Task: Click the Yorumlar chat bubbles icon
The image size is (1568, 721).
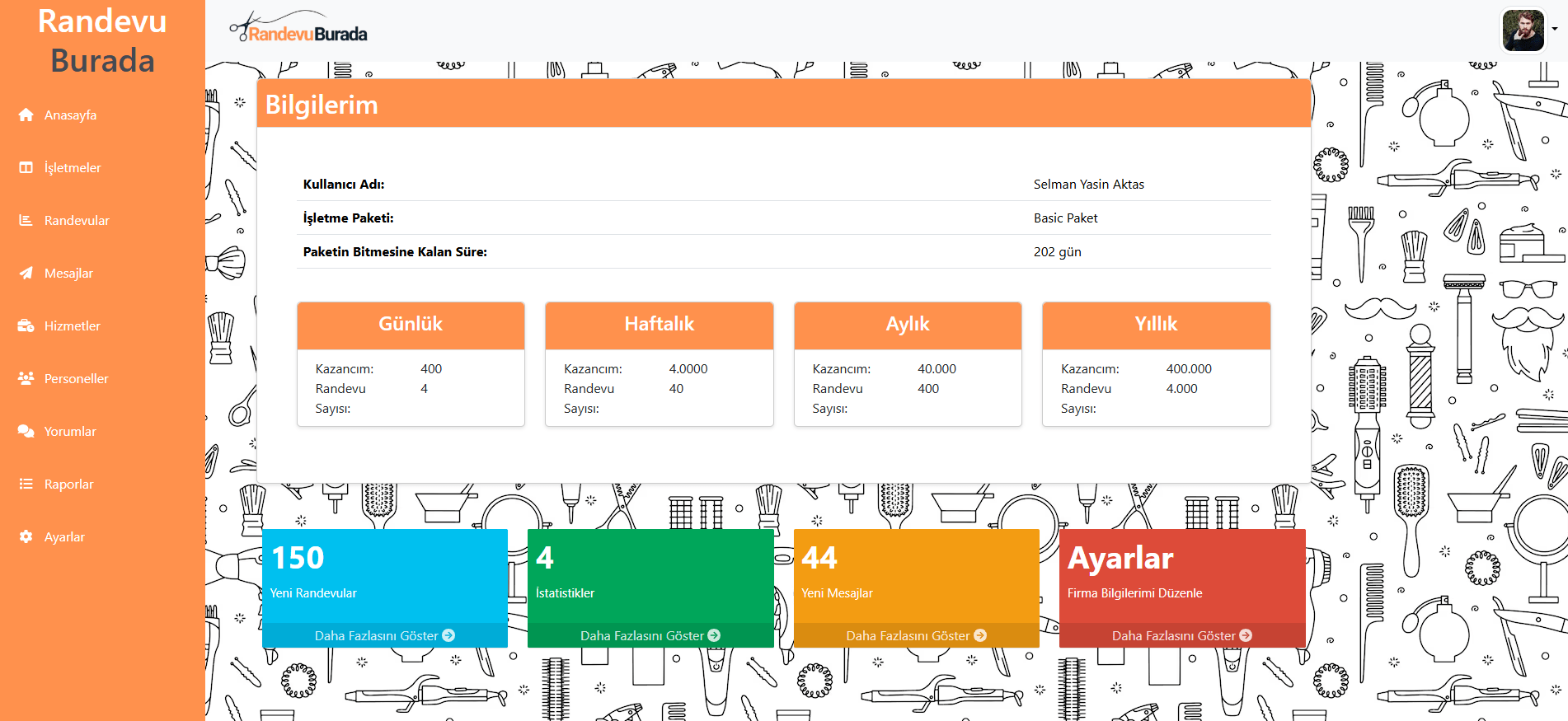Action: click(26, 431)
